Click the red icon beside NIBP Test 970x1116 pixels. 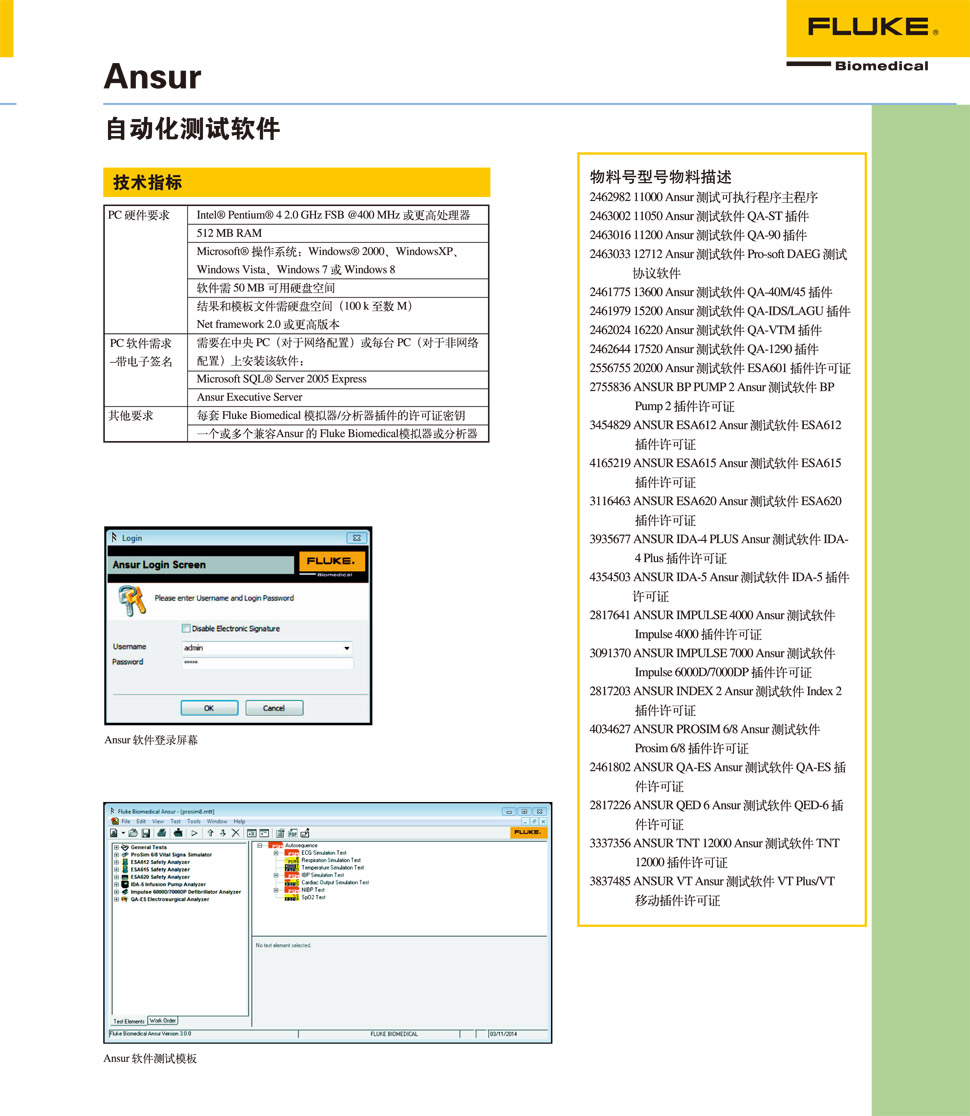(x=292, y=890)
